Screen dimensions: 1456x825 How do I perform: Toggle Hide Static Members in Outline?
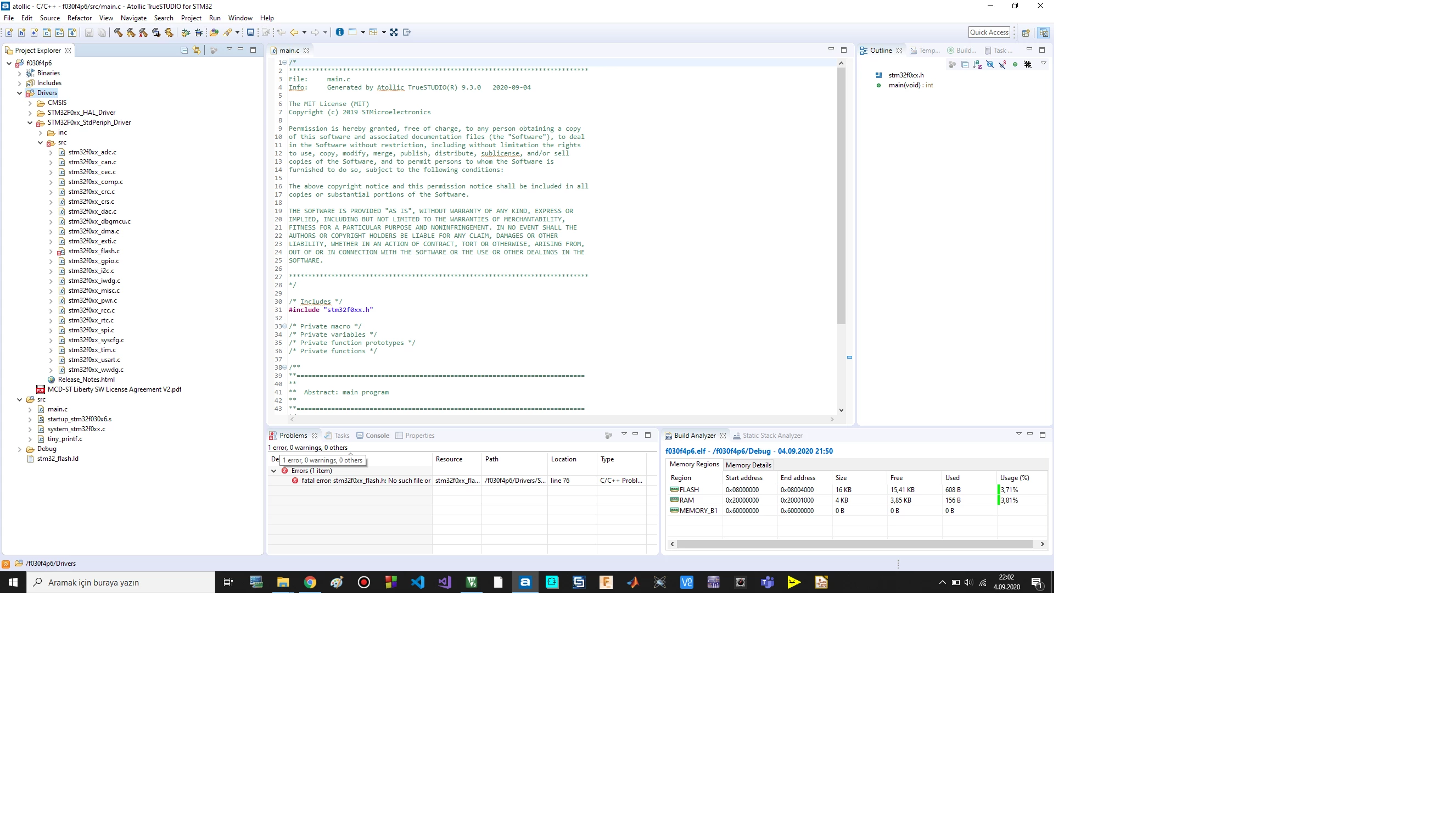click(1003, 65)
